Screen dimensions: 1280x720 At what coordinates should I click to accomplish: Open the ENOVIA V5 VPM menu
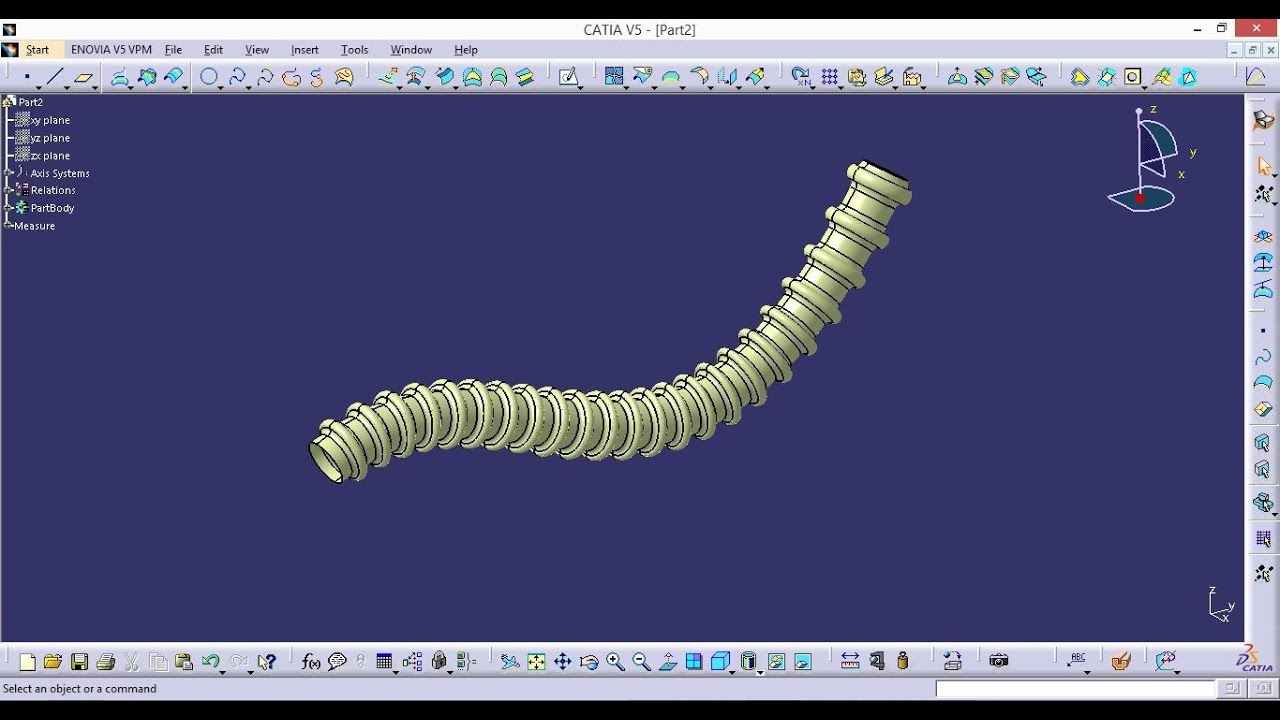(111, 50)
